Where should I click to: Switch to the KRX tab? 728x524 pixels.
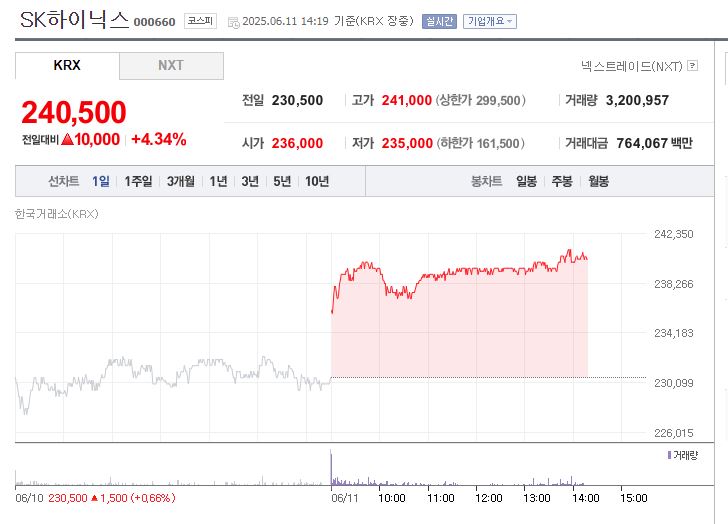(x=67, y=66)
